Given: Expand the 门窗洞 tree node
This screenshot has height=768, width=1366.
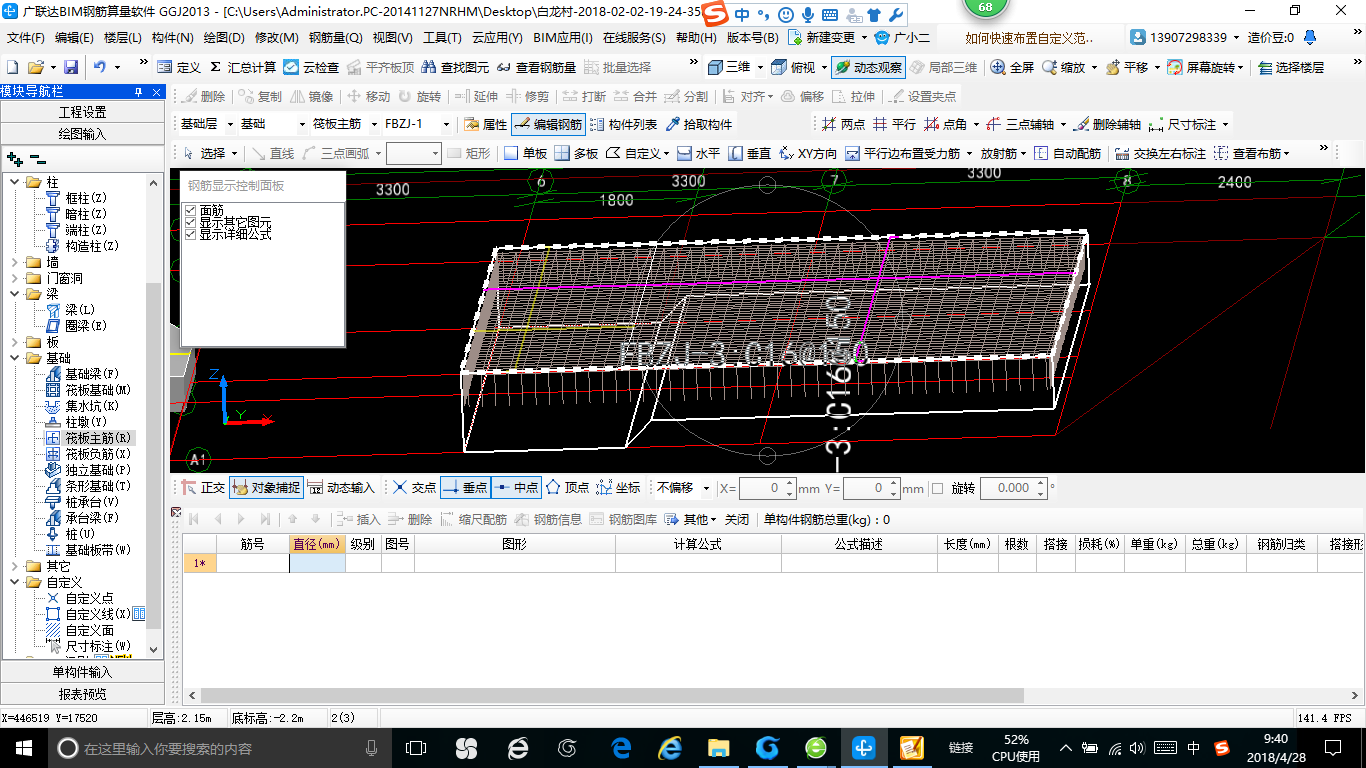Looking at the screenshot, I should (x=16, y=278).
